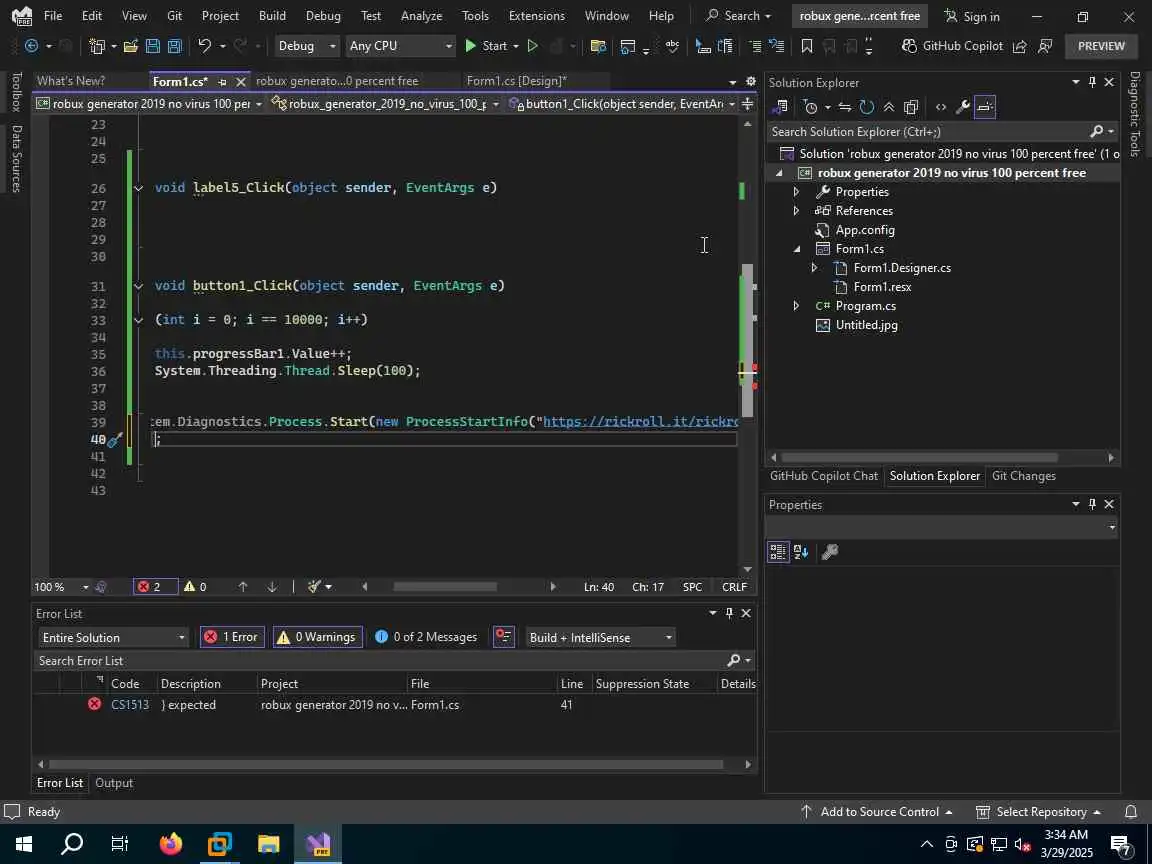Open the Entire Solution scope dropdown
This screenshot has width=1152, height=864.
tap(113, 637)
